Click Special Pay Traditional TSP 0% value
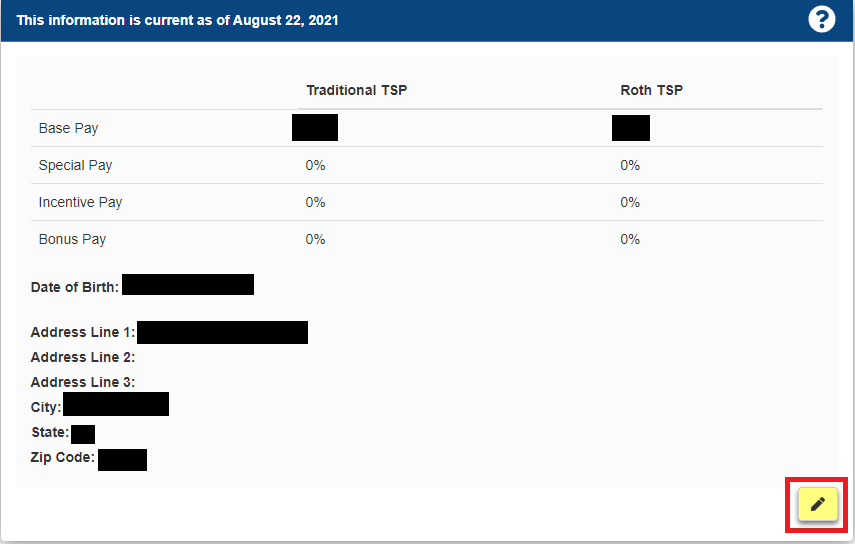The width and height of the screenshot is (855, 544). (x=315, y=165)
